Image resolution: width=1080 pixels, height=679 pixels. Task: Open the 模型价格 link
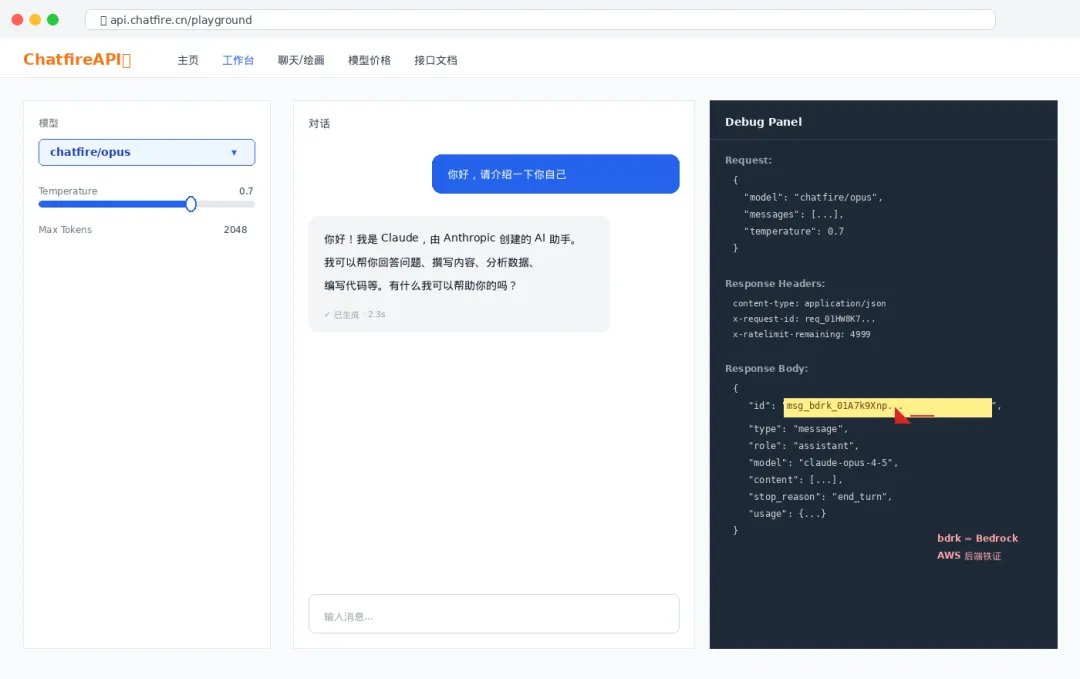pyautogui.click(x=369, y=60)
